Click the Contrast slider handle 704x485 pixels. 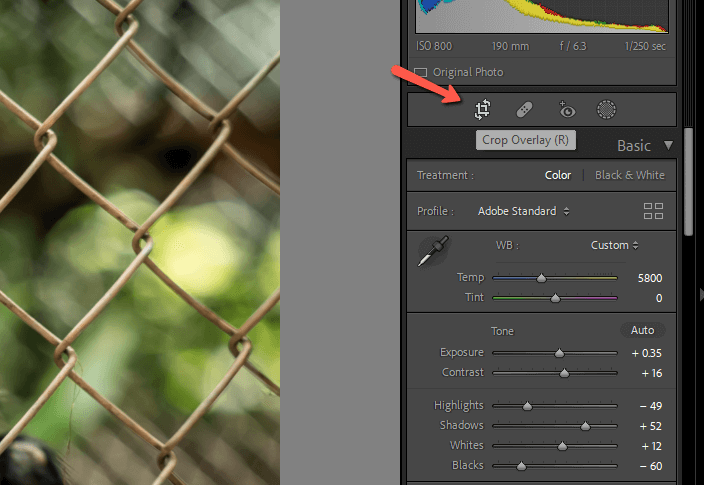564,373
